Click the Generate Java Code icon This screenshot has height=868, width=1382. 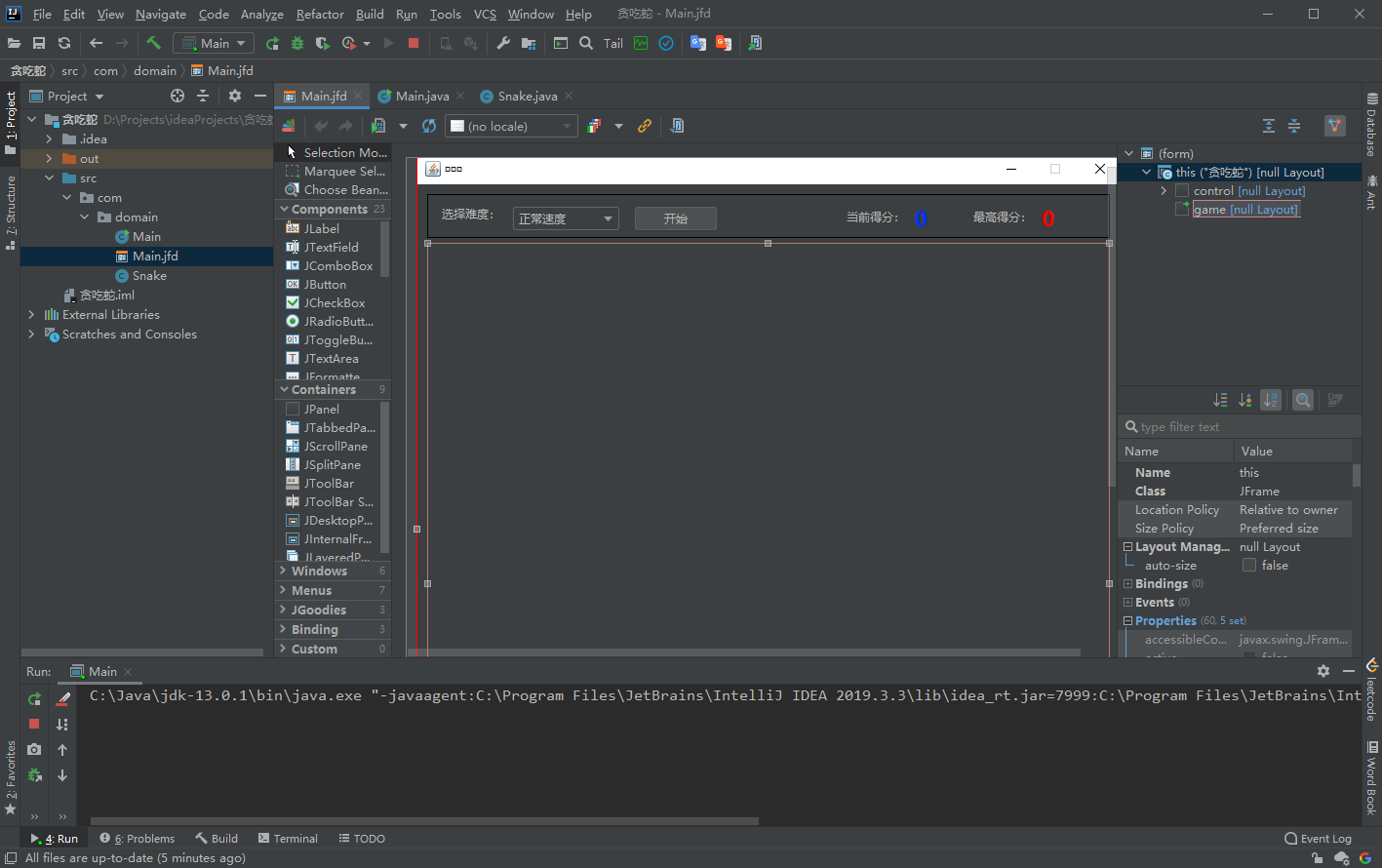coord(678,126)
